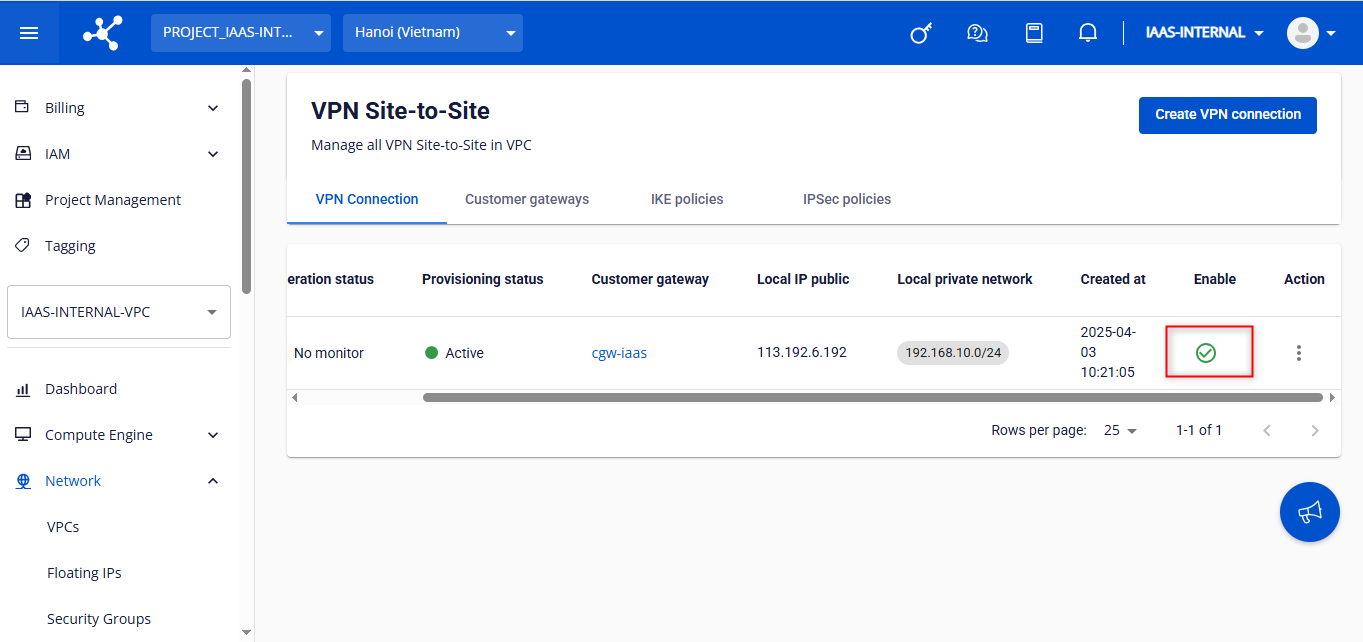
Task: Open three-dot action menu for VPN row
Action: (x=1298, y=353)
